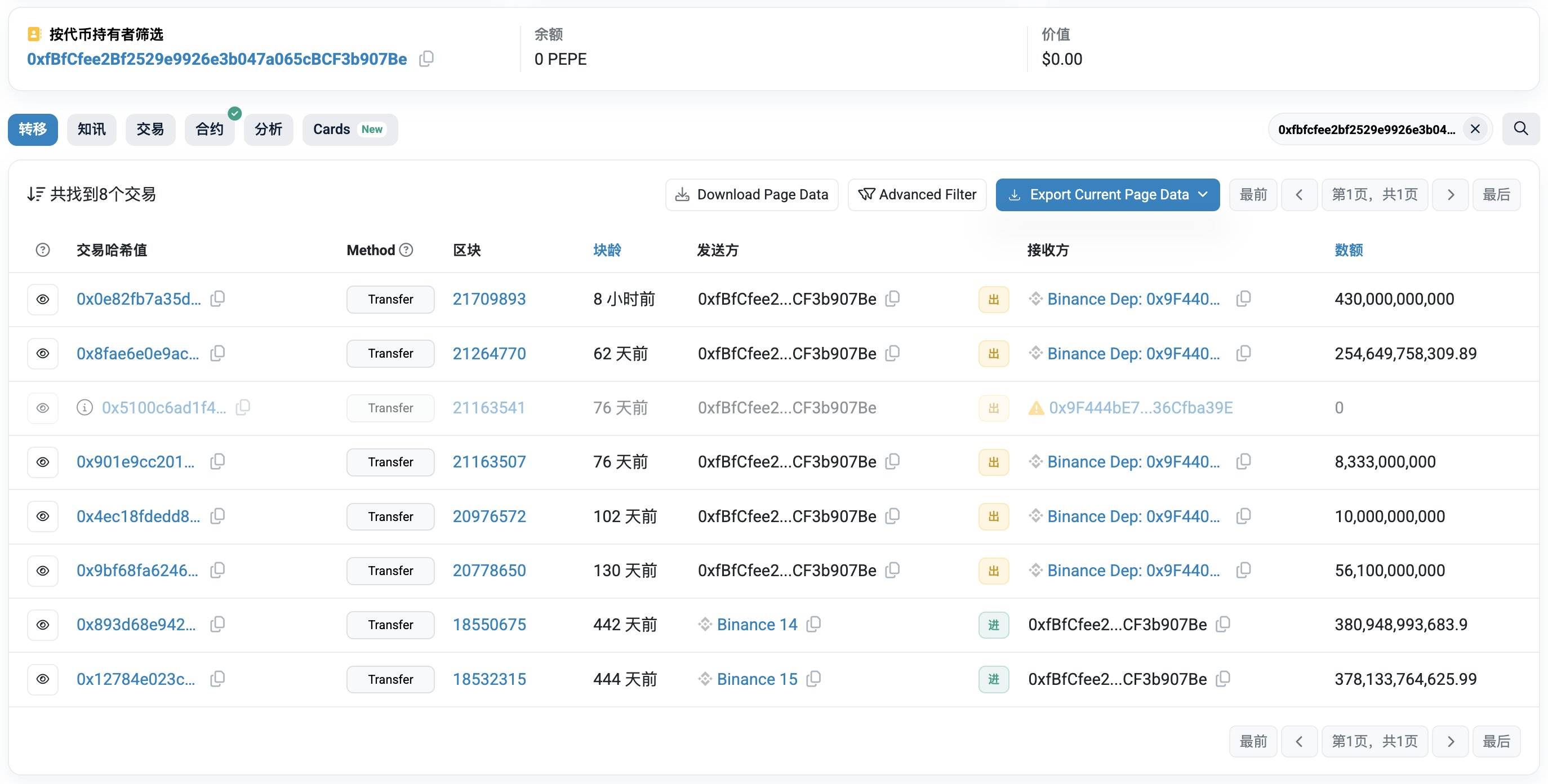Clear the address filter with the X
Viewport: 1548px width, 784px height.
pyautogui.click(x=1475, y=129)
